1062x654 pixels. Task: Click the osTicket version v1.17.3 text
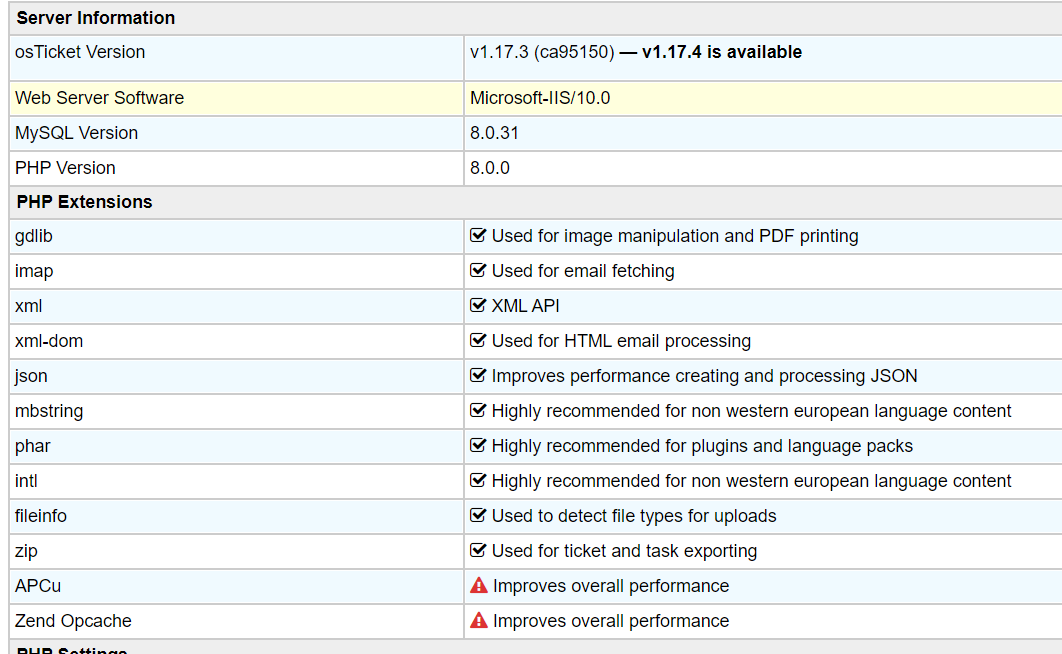pos(541,52)
